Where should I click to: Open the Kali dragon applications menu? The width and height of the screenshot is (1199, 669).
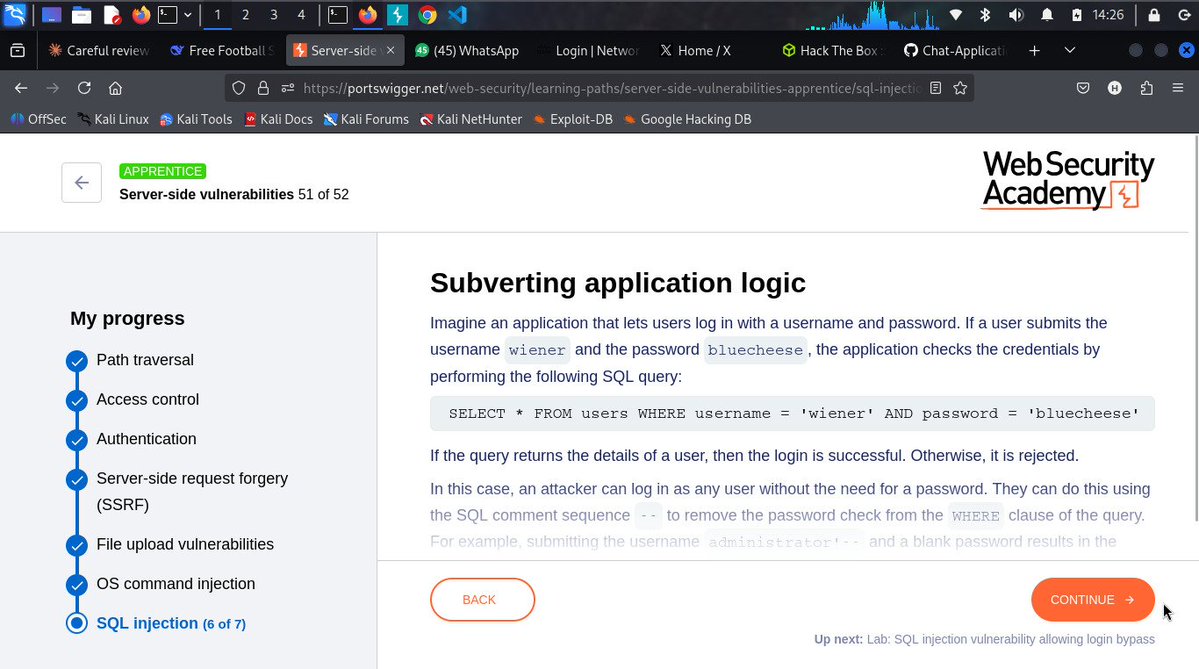click(13, 15)
